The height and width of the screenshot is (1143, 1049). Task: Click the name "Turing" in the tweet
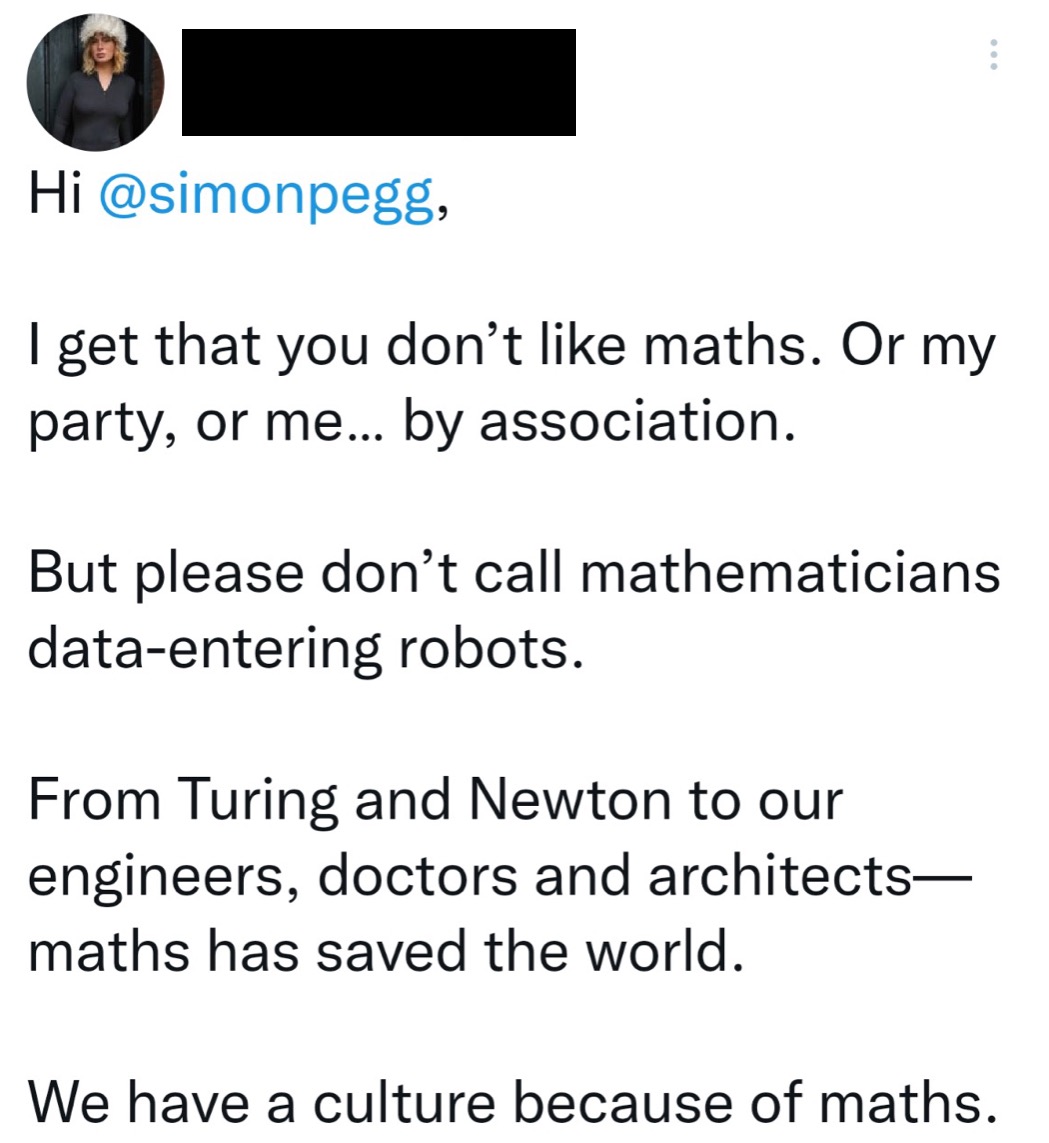[x=258, y=800]
